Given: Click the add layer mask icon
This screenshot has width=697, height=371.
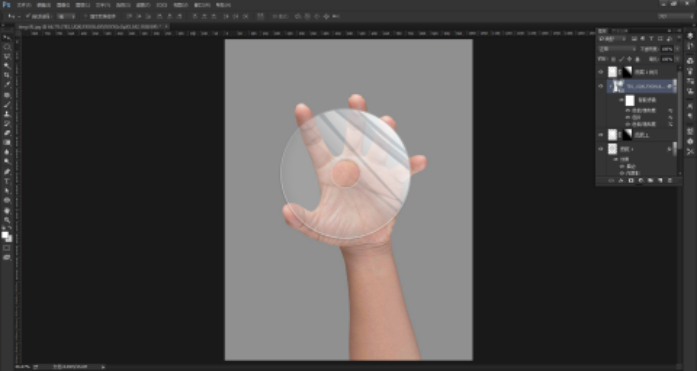Looking at the screenshot, I should [631, 180].
